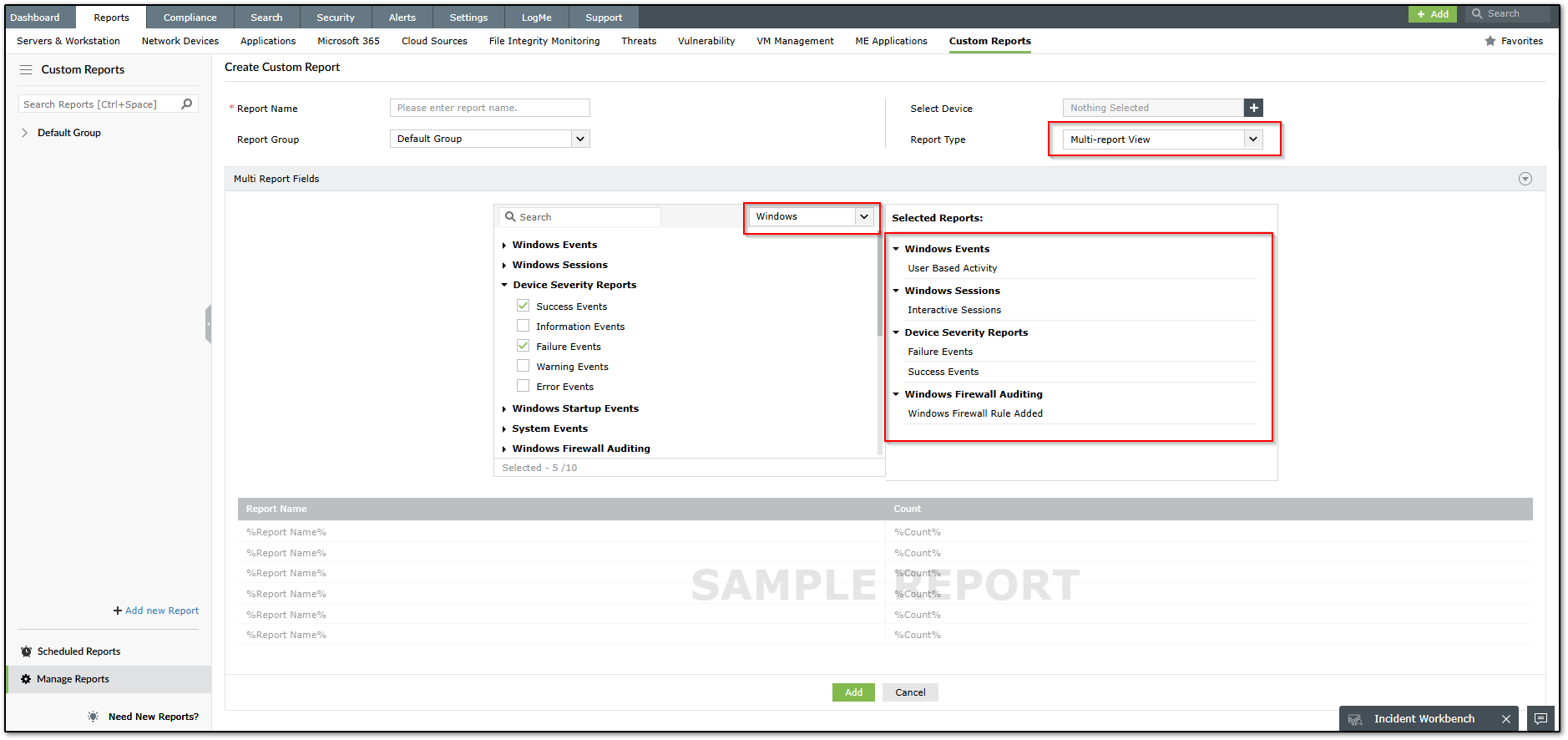
Task: Open Manage Reports
Action: coord(73,679)
